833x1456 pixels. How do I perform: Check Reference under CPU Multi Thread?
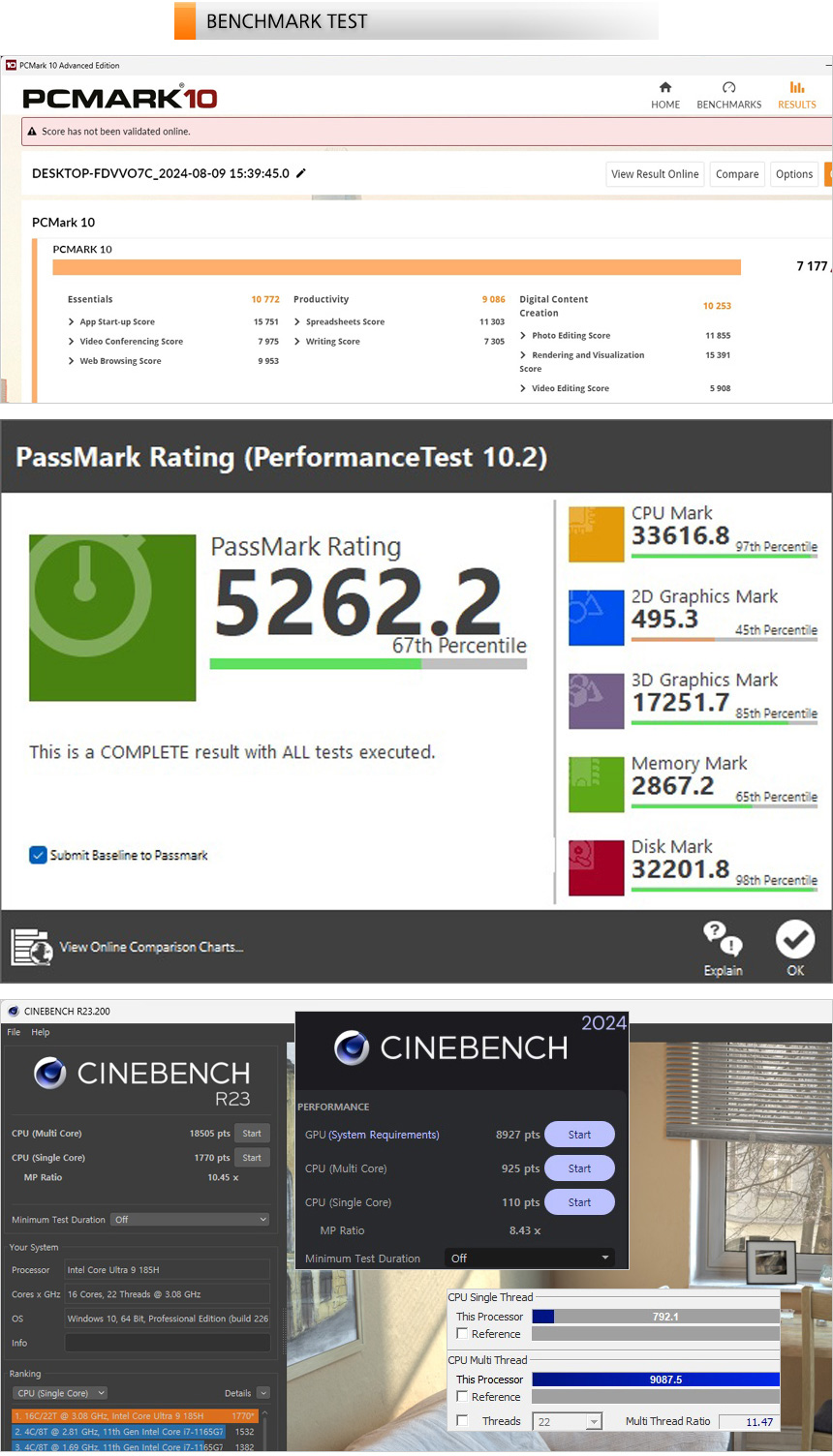(462, 1396)
